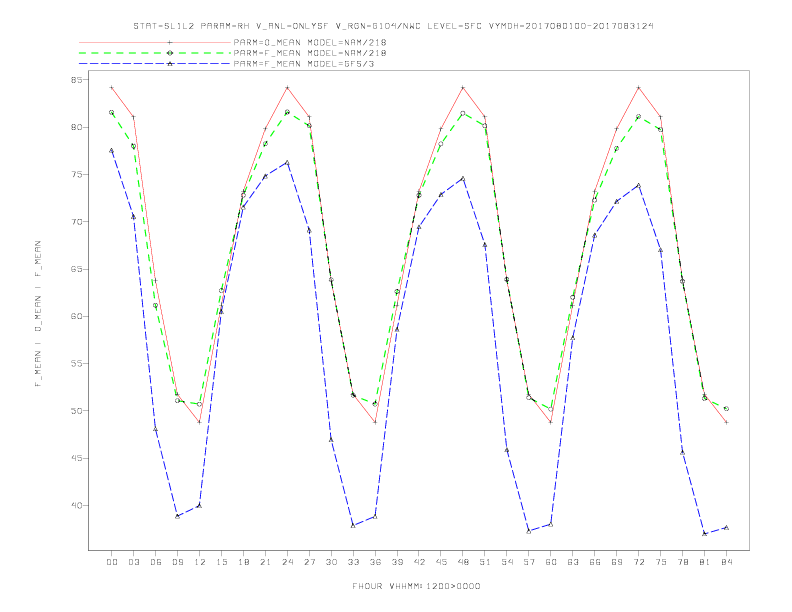
Task: Click x-axis forecast hour label 33
Action: point(353,562)
